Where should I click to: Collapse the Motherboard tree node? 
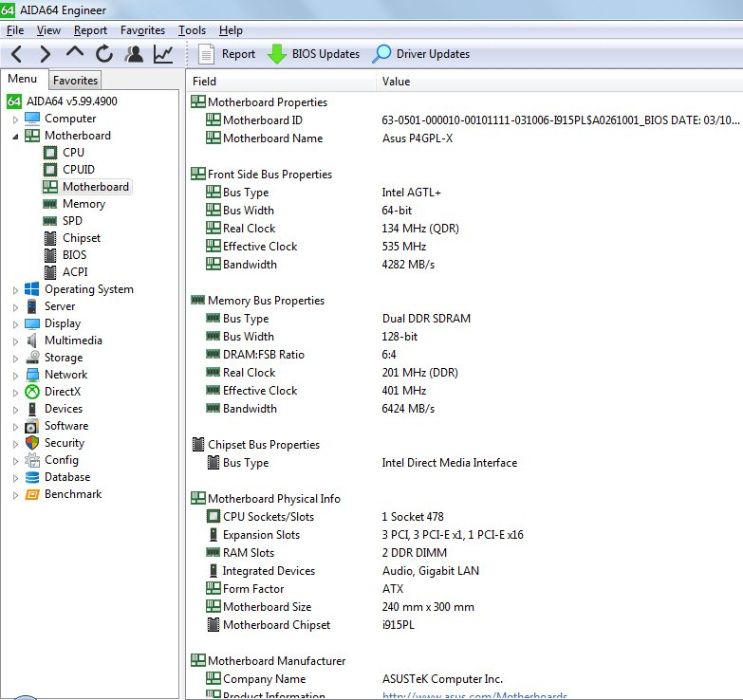point(15,136)
